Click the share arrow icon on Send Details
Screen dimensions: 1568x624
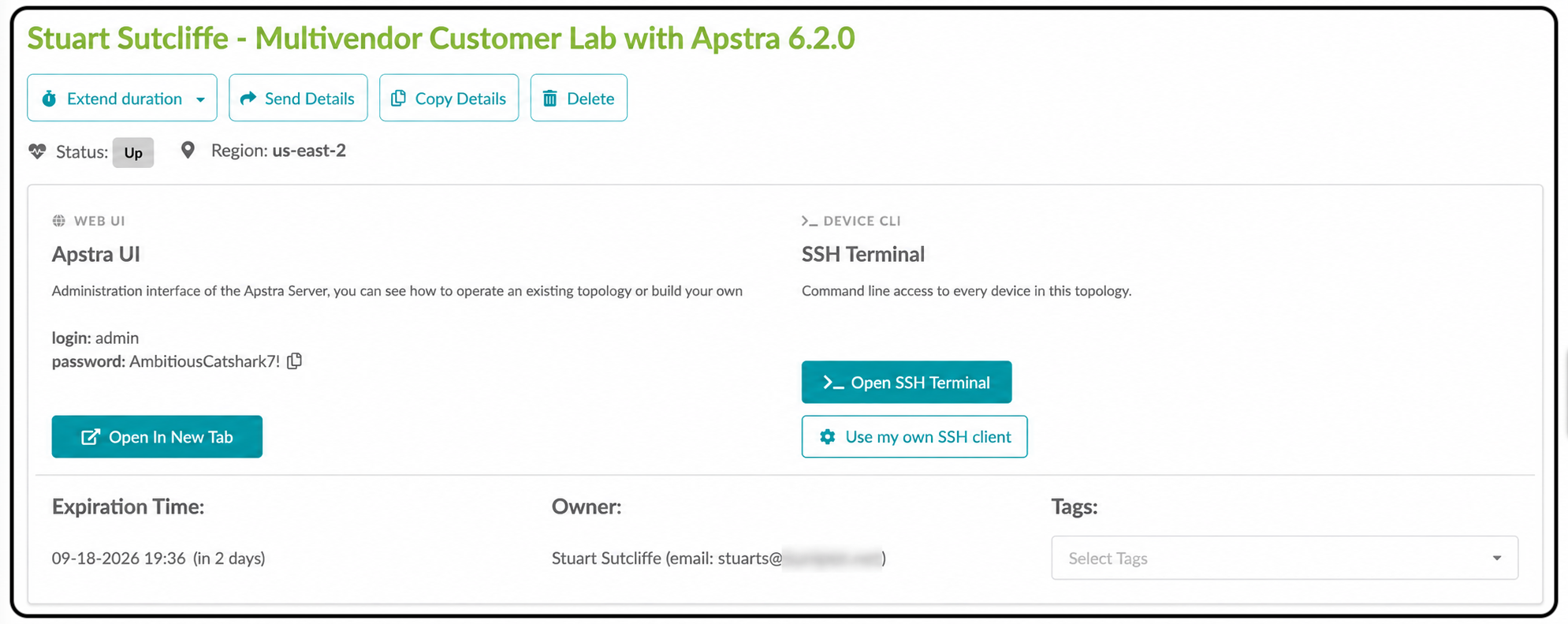(248, 98)
